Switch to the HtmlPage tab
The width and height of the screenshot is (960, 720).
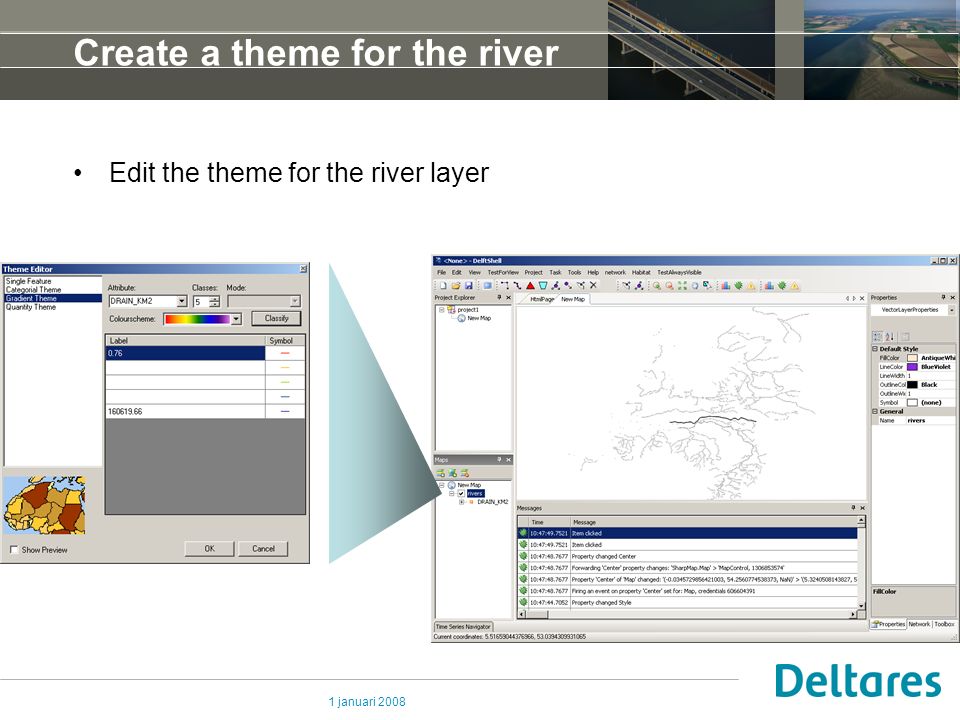click(x=542, y=299)
